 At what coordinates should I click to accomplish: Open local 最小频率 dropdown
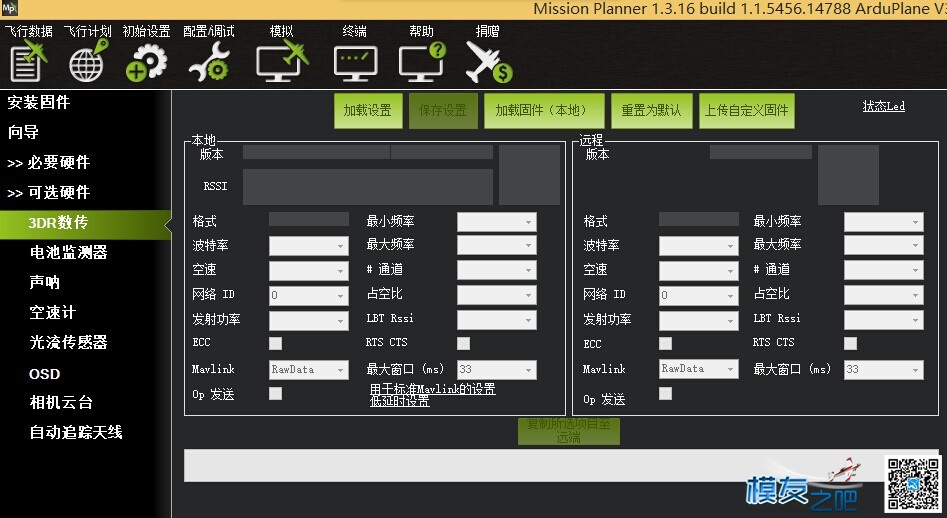click(x=496, y=222)
